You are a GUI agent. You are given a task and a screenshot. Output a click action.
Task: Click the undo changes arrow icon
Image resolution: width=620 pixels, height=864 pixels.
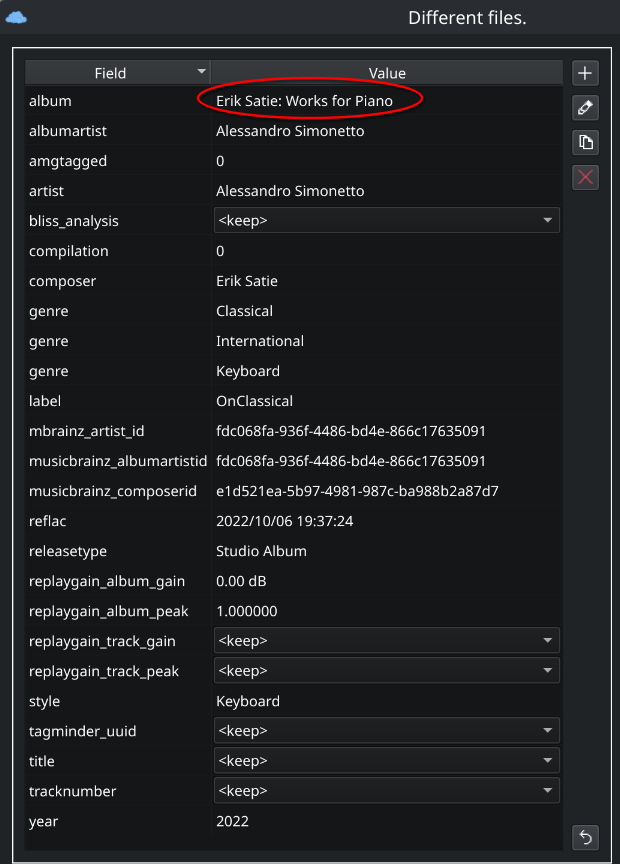(585, 836)
